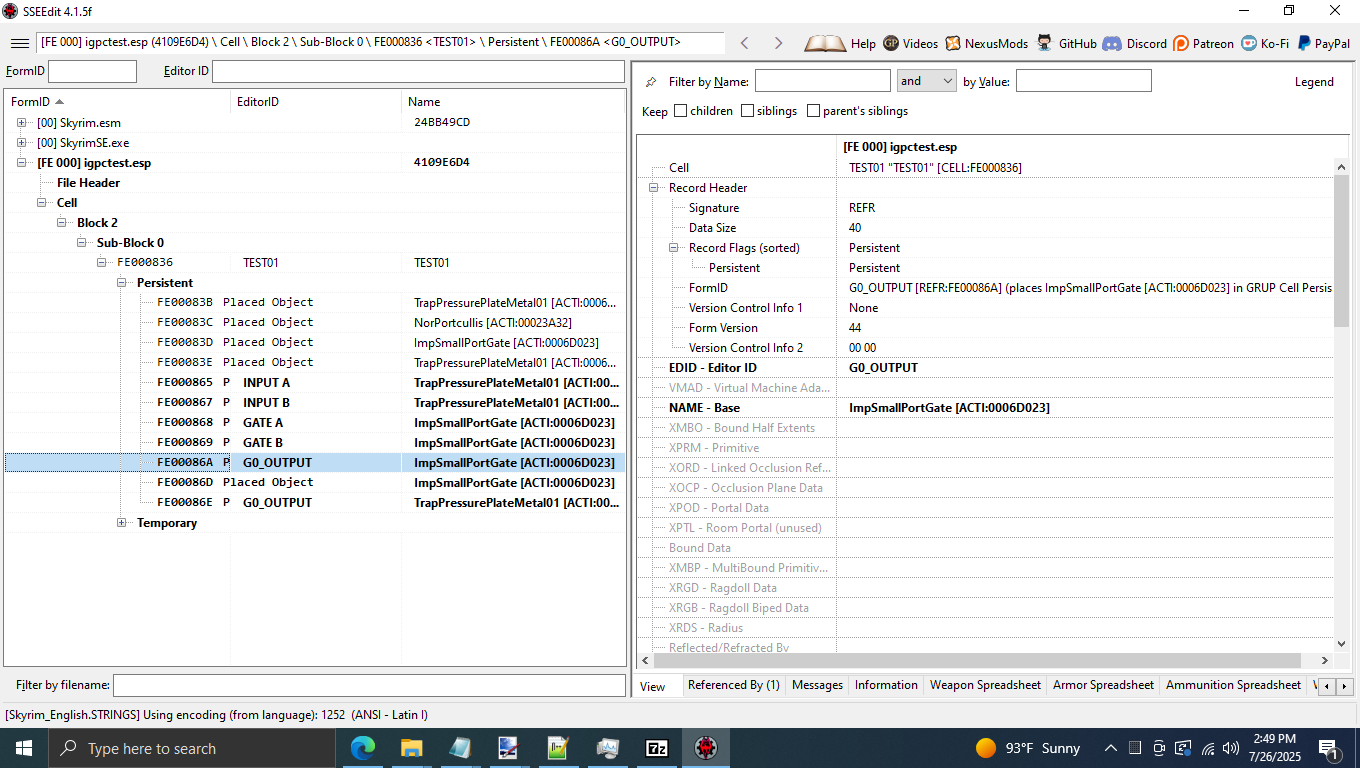
Task: Enable the Keep parent's siblings checkbox
Action: (813, 111)
